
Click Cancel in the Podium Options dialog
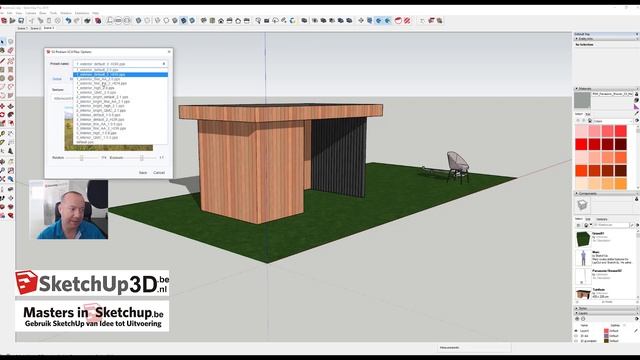pos(159,173)
